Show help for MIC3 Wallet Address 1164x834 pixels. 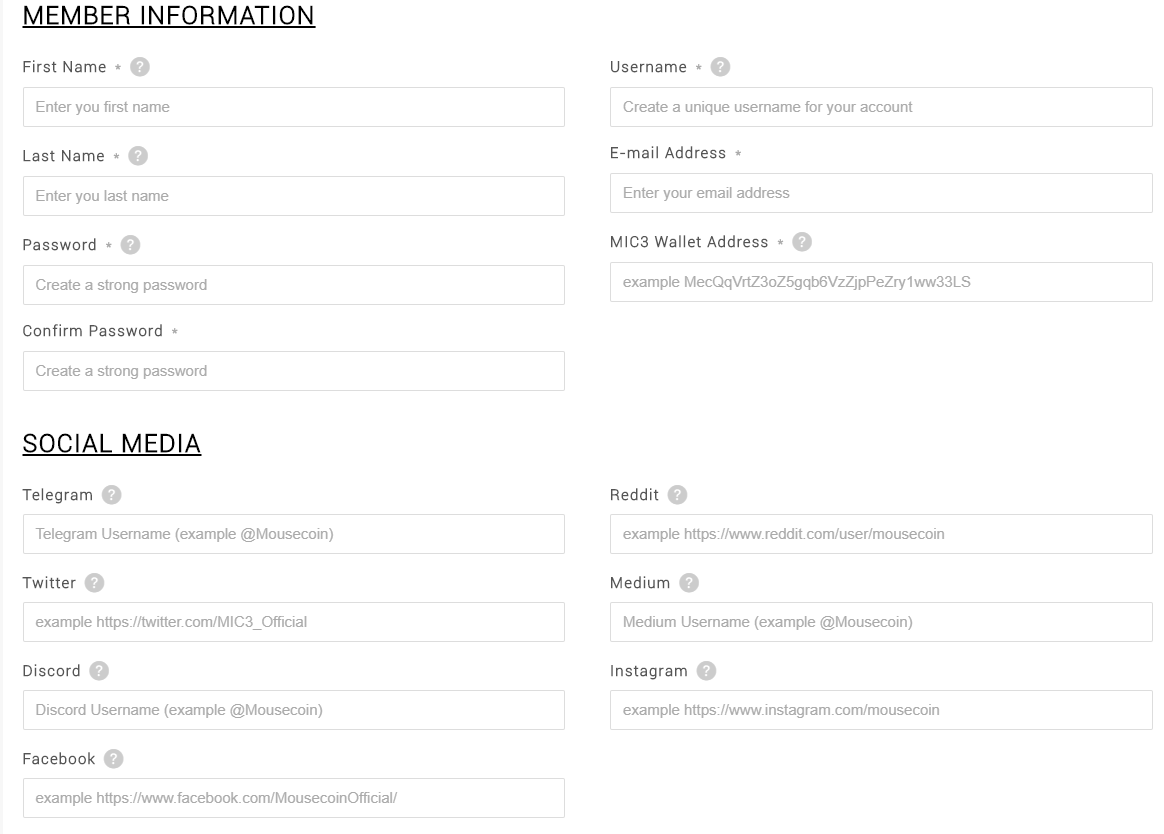[x=802, y=242]
